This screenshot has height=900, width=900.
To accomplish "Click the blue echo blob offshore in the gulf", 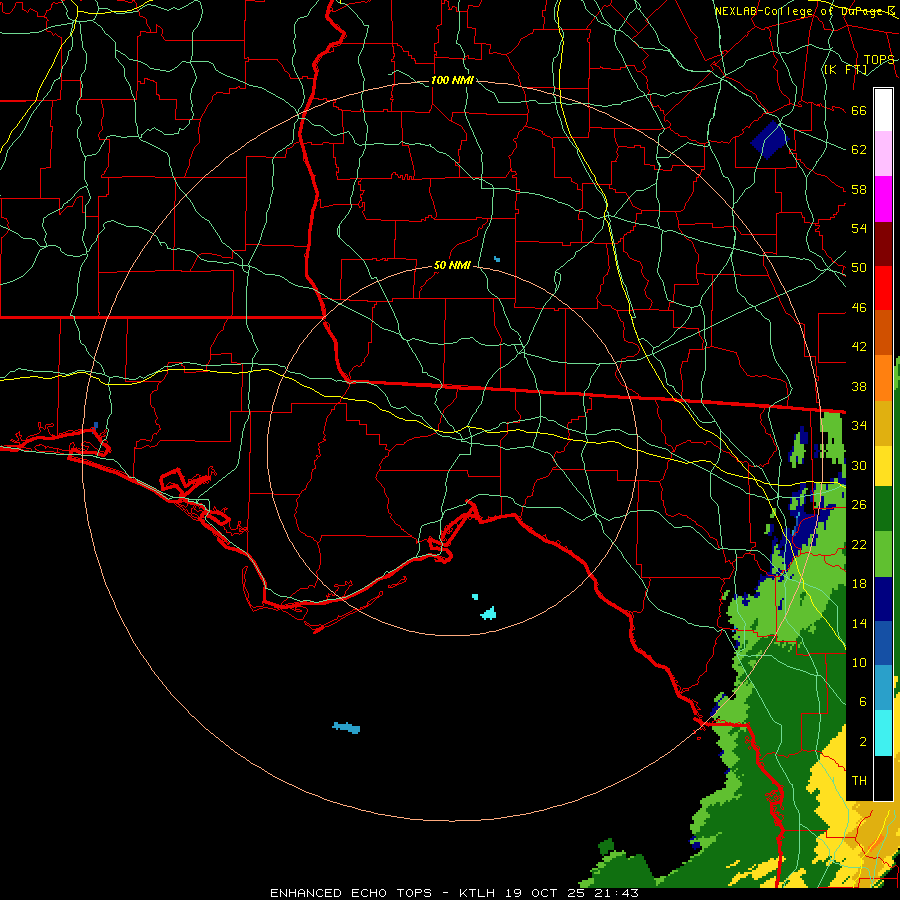I will 347,728.
